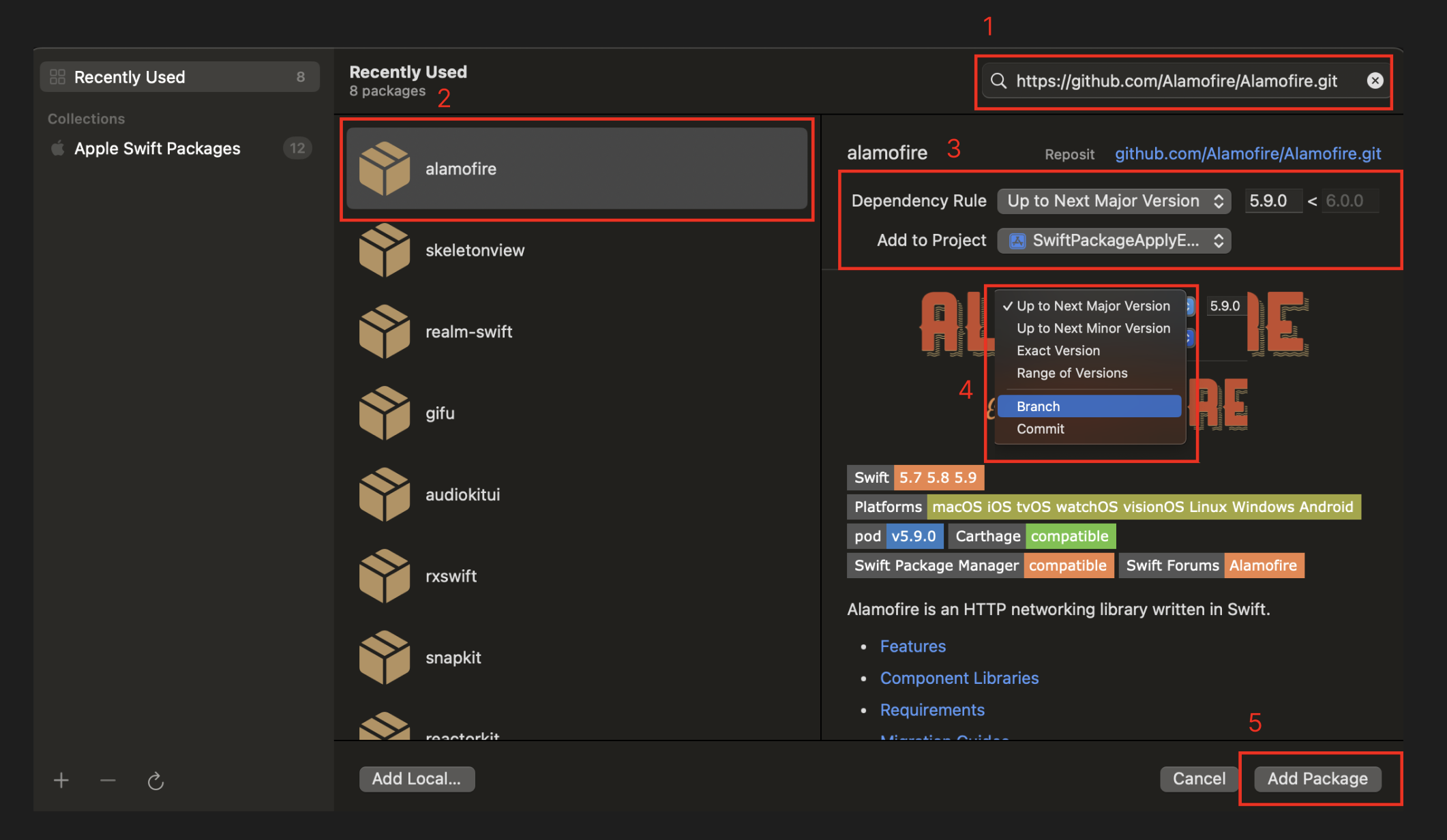
Task: Expand the Add to Project dropdown
Action: click(1114, 240)
